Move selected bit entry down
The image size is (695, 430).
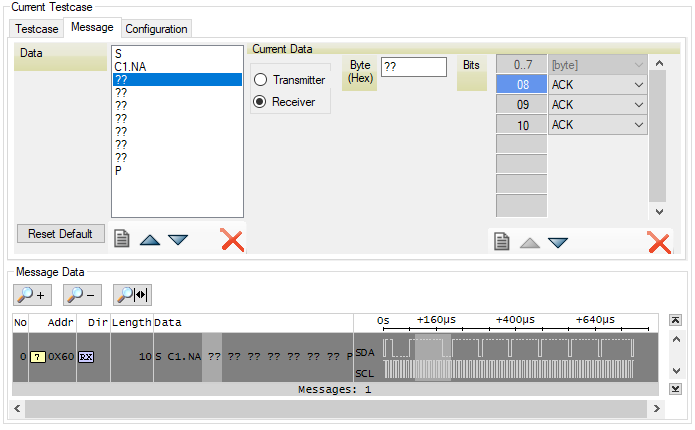point(558,242)
